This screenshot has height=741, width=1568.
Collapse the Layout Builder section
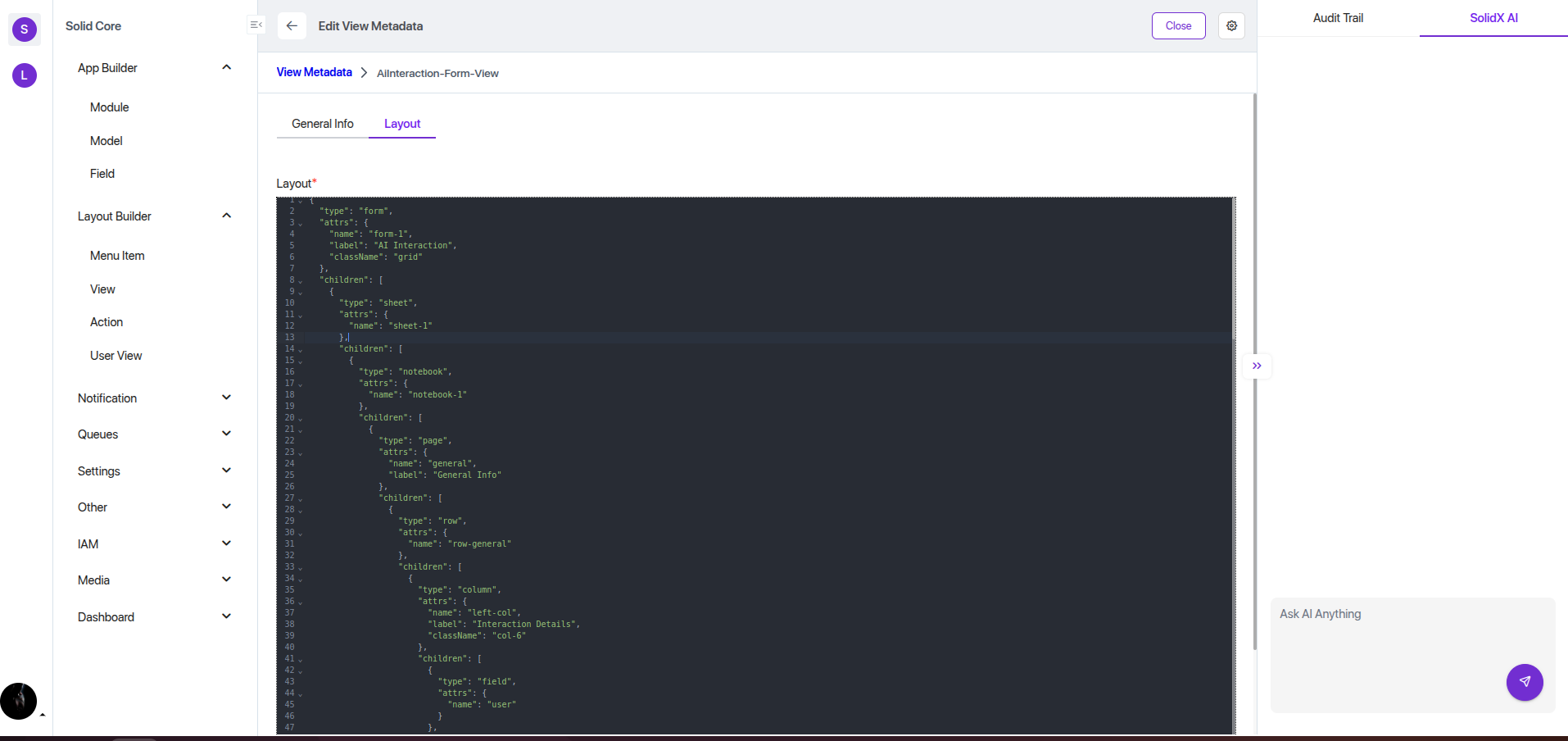tap(226, 215)
